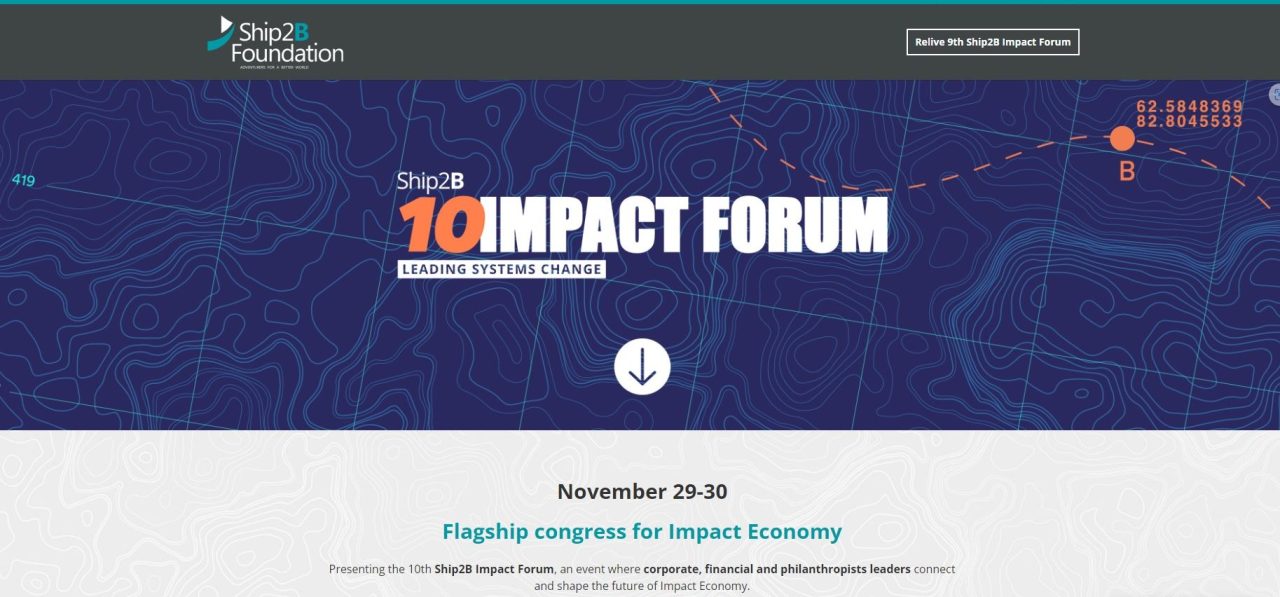Click the corporate, financial and philanthropists leaders text
This screenshot has width=1280, height=597.
777,569
